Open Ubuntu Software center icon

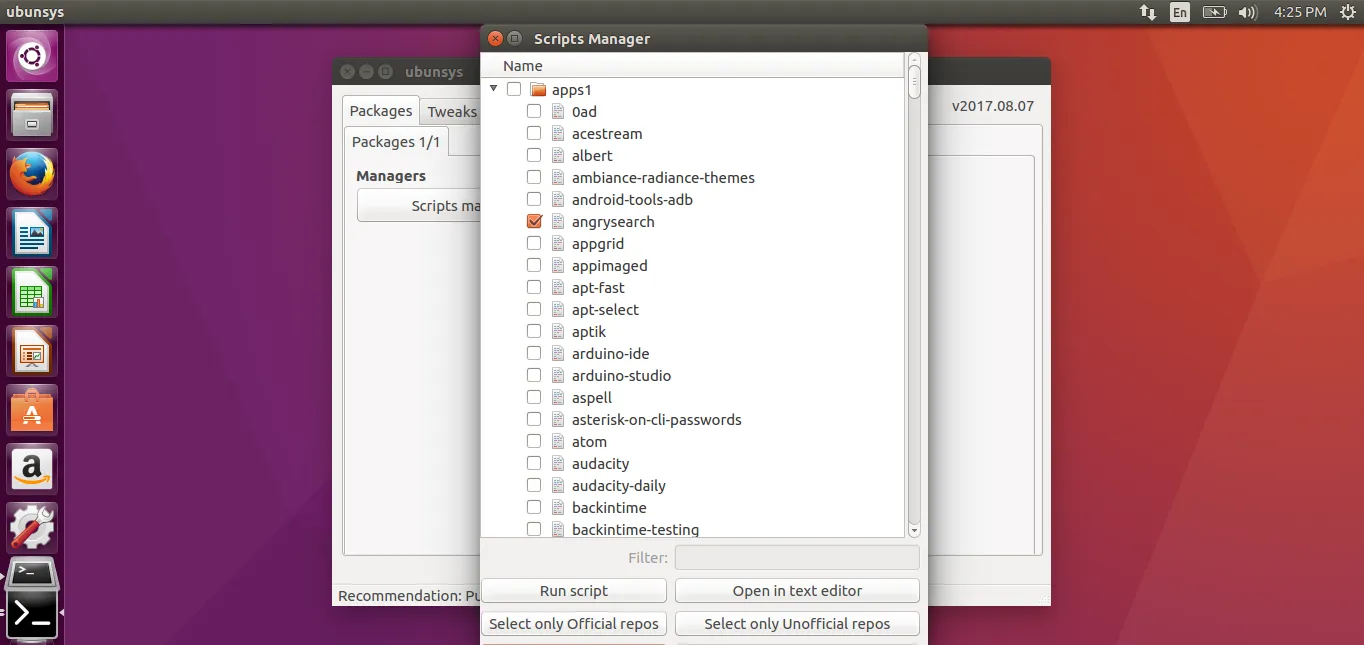[32, 410]
